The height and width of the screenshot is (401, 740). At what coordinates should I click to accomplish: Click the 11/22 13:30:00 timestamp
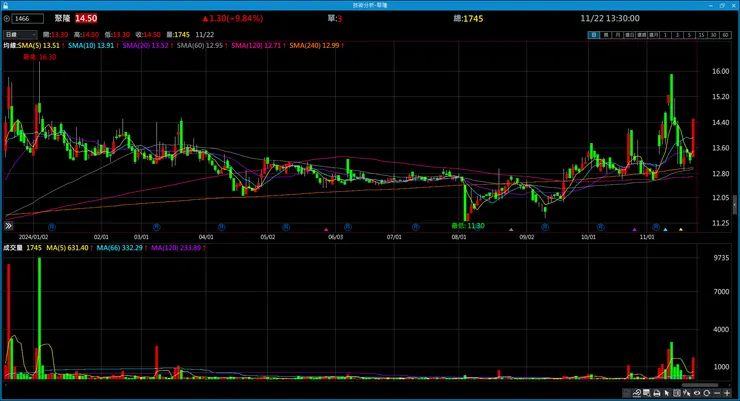610,18
